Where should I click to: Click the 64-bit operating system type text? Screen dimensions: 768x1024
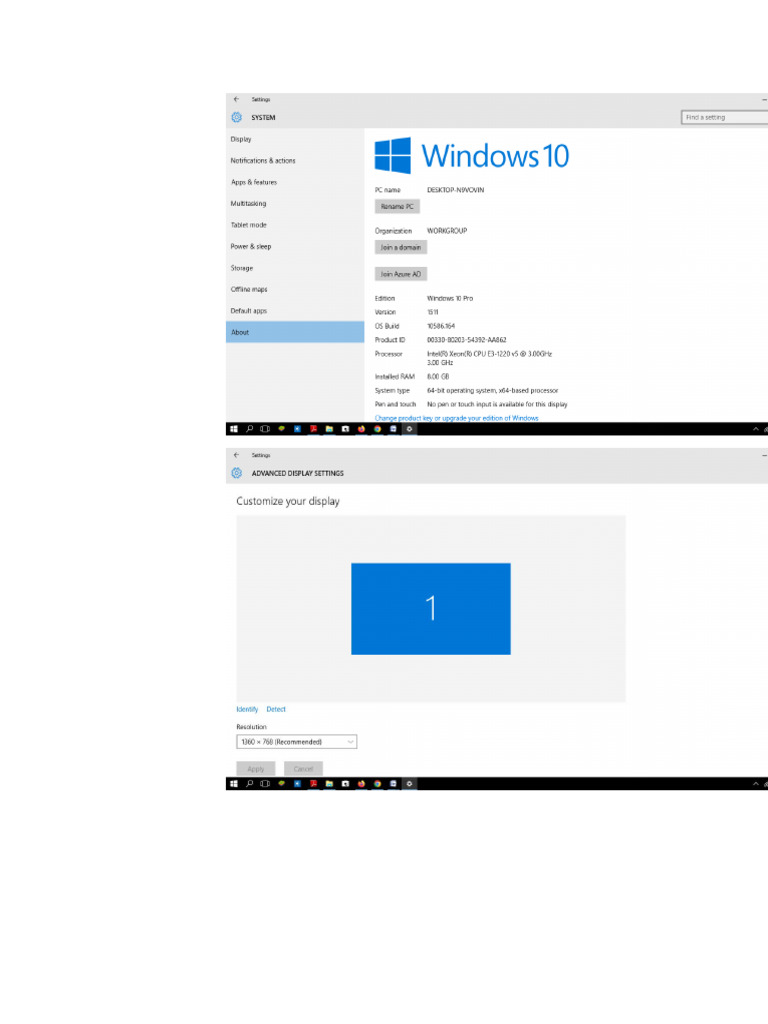493,391
